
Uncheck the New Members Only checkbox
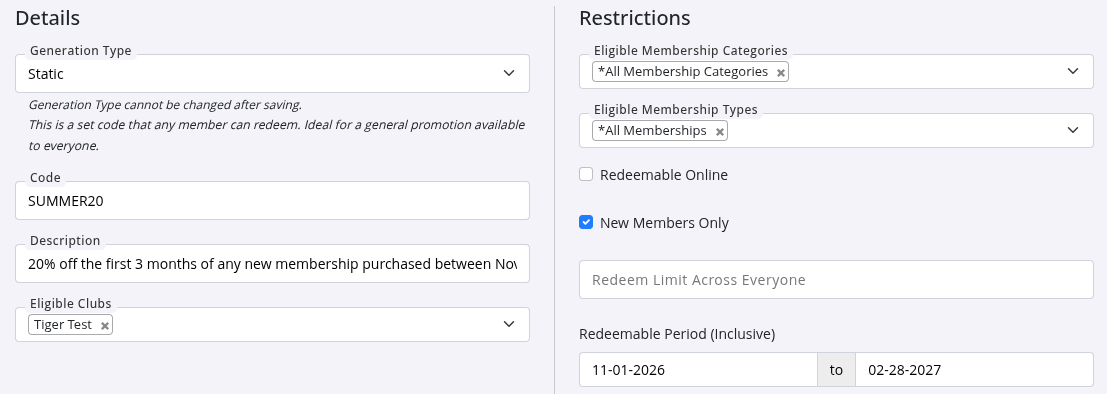[586, 222]
